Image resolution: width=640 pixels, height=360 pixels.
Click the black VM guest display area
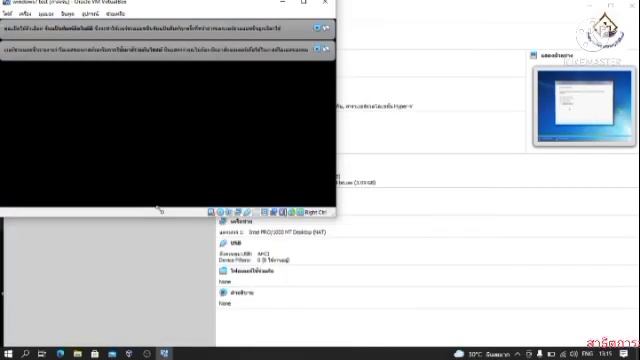[x=167, y=134]
